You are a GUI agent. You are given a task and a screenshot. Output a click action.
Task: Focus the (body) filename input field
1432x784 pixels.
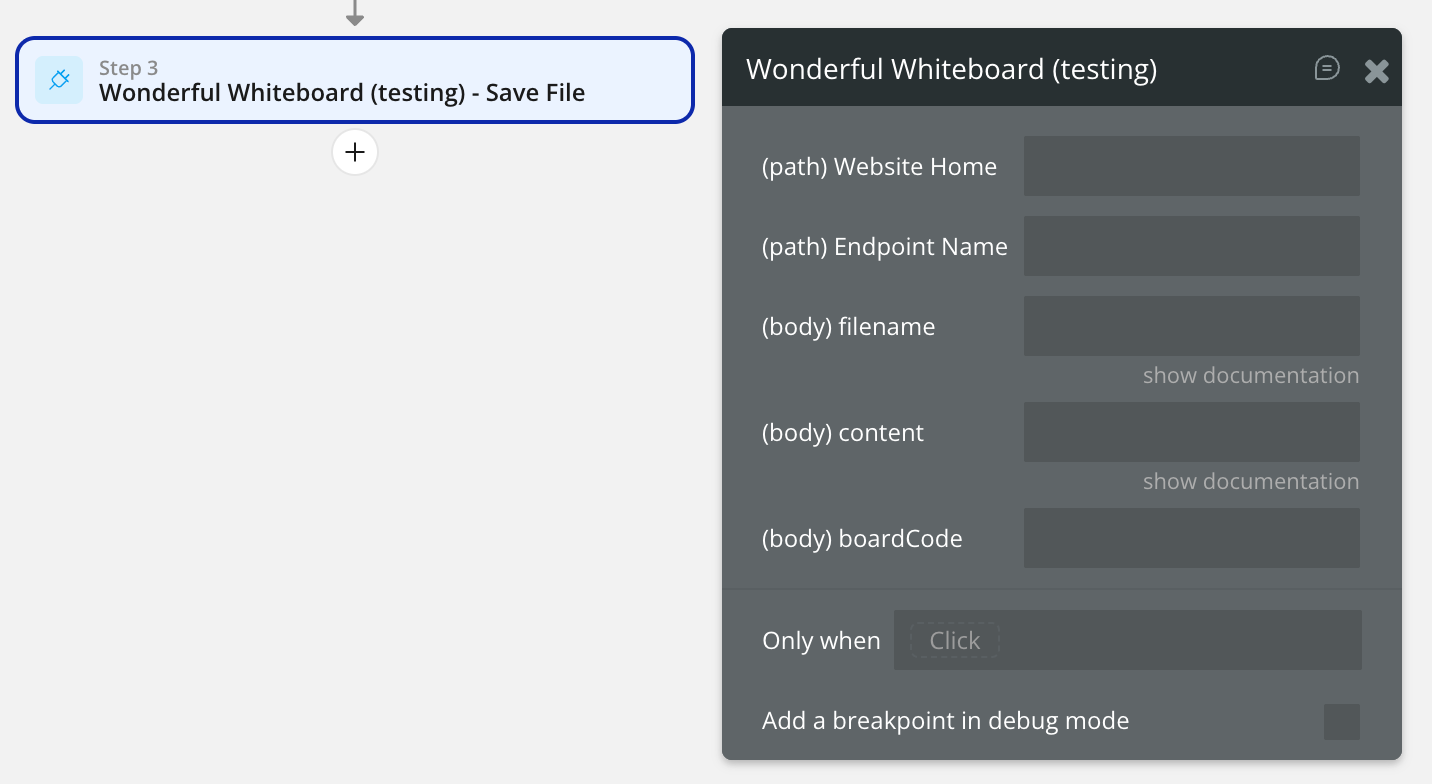click(1191, 326)
